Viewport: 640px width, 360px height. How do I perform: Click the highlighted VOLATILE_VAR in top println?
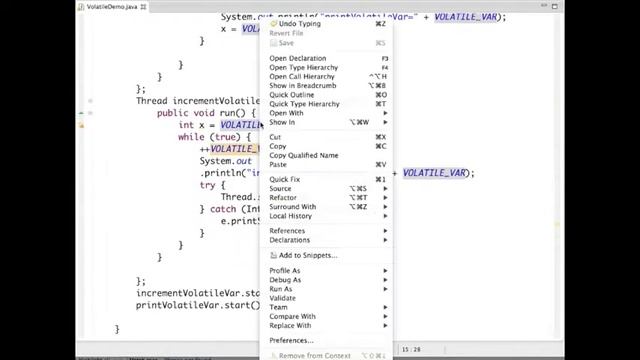(x=466, y=17)
